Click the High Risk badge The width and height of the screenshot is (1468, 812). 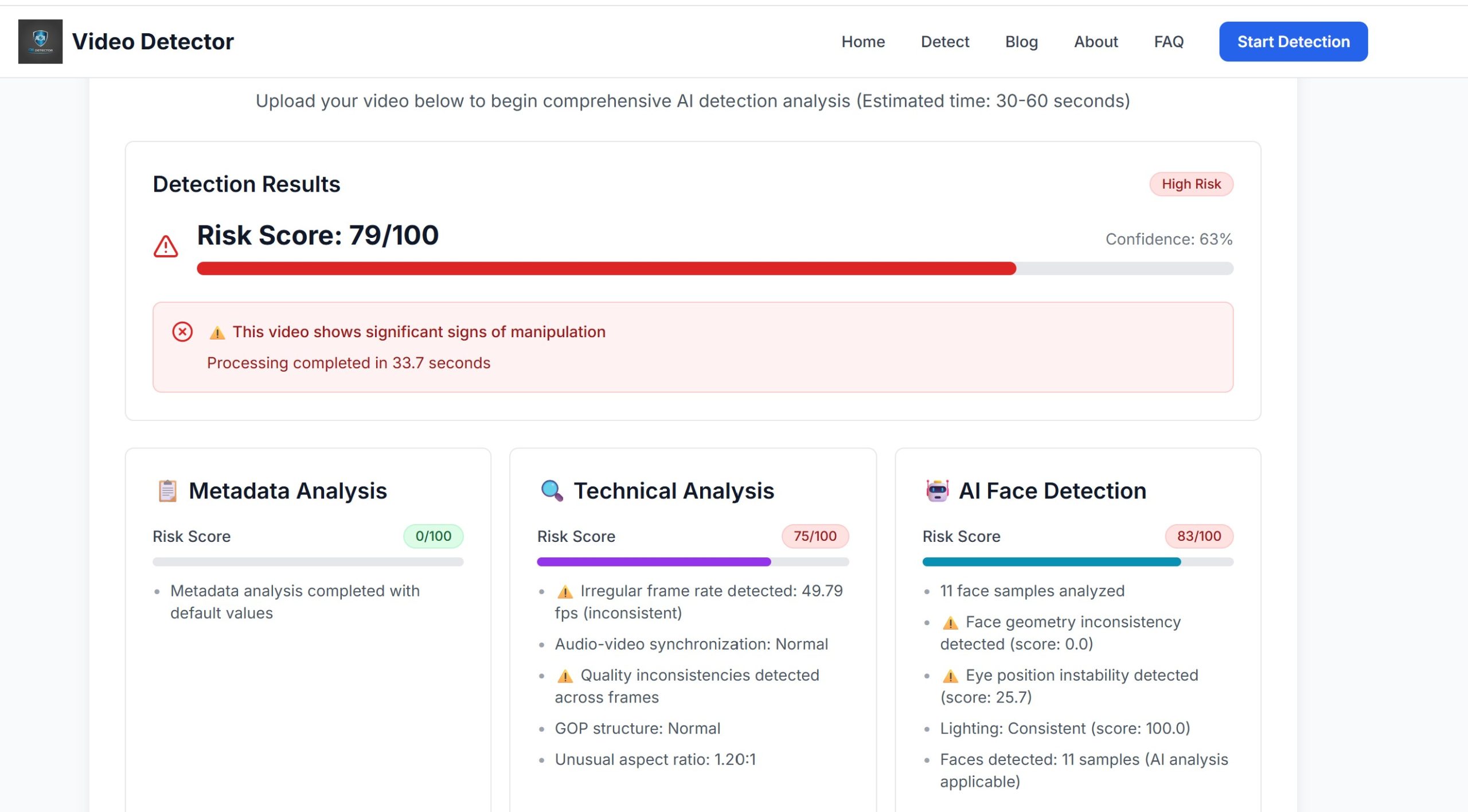pyautogui.click(x=1191, y=184)
